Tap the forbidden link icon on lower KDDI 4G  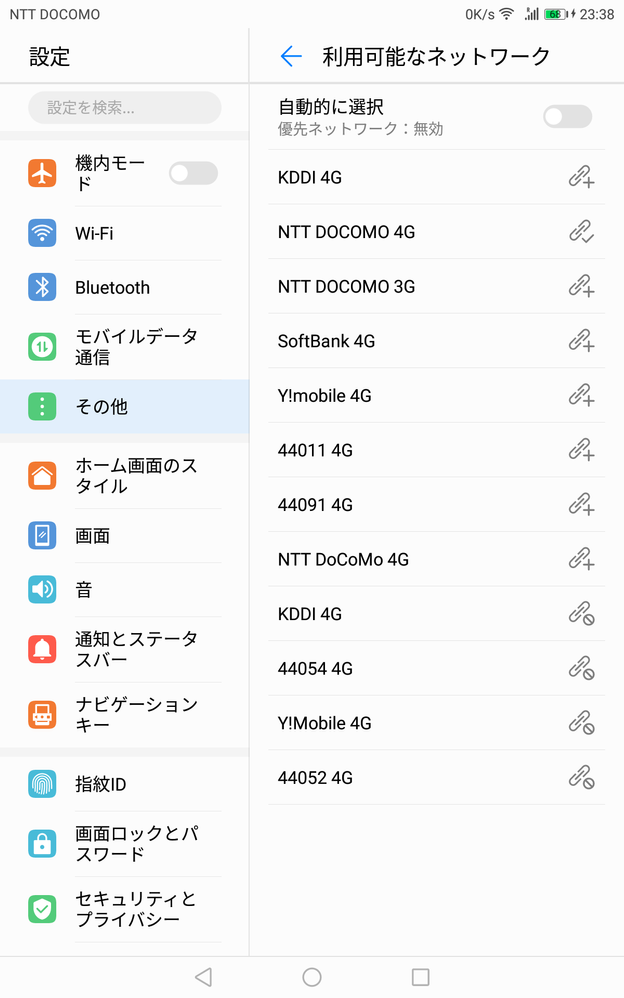(x=581, y=614)
